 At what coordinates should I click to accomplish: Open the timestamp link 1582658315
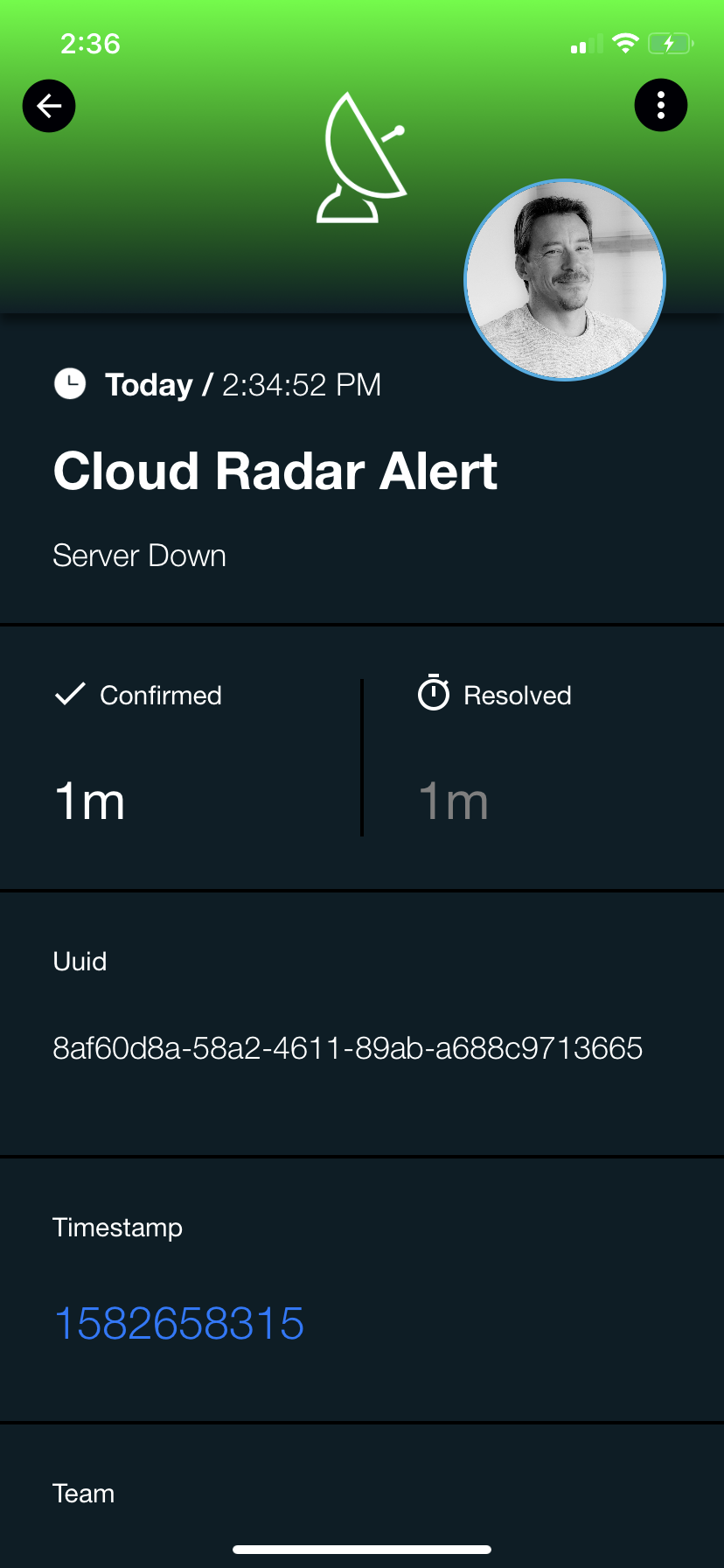179,1323
